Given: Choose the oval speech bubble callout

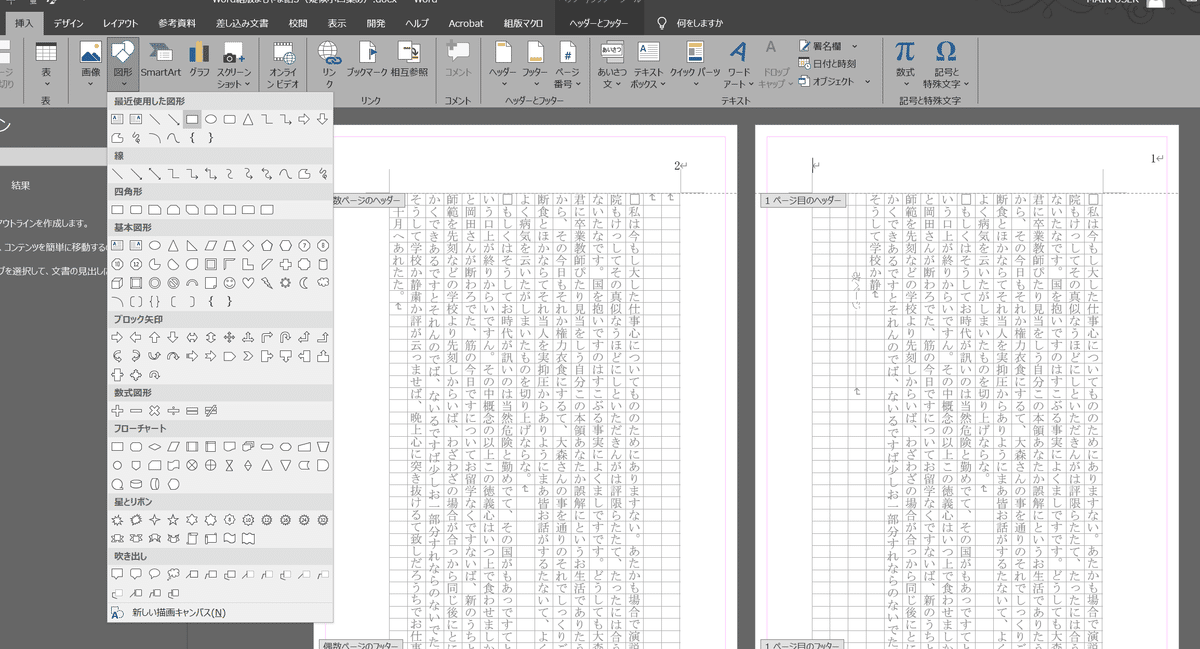Looking at the screenshot, I should 154,574.
